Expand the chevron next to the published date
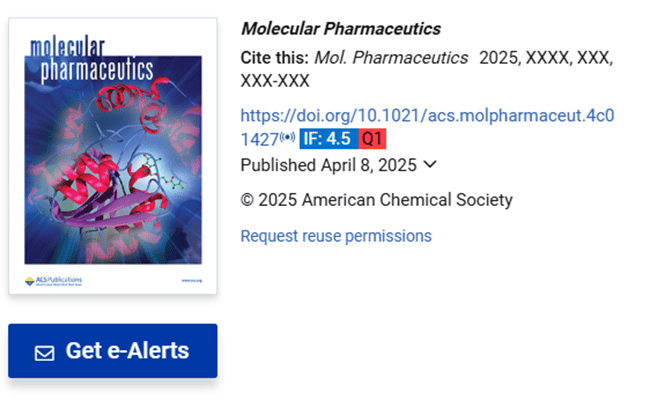 (x=430, y=164)
